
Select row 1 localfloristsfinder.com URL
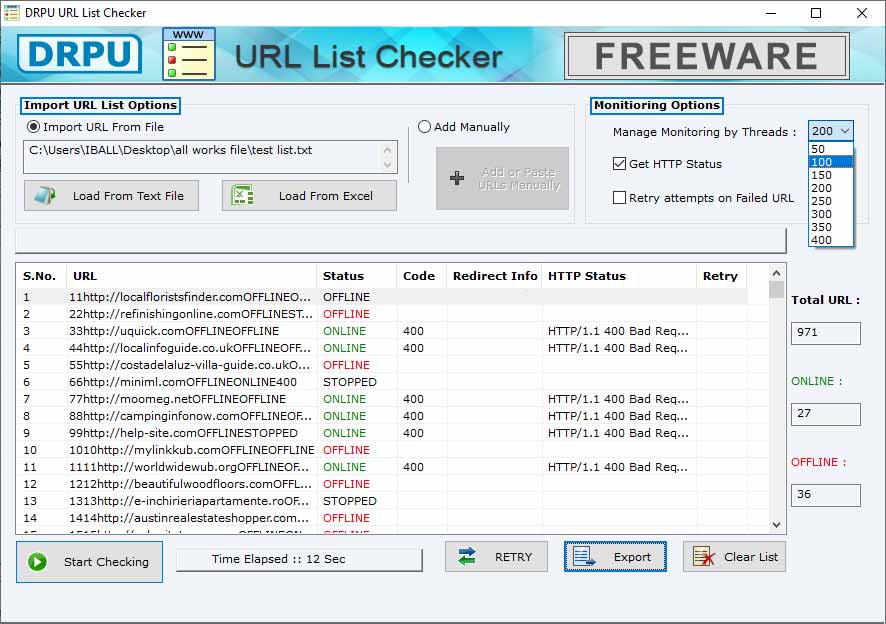(190, 297)
